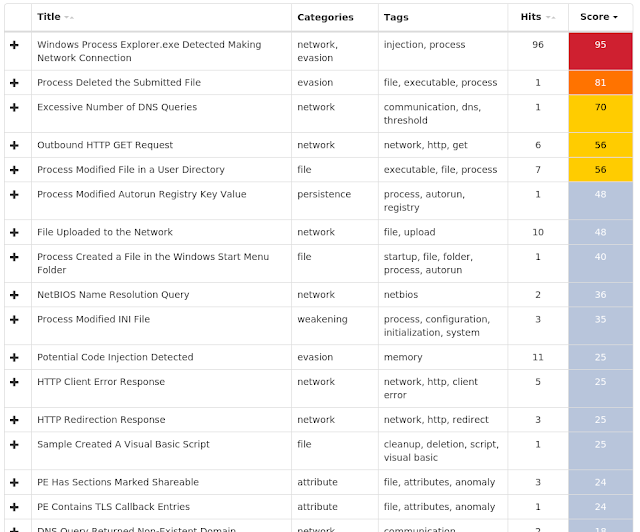Click plus icon beside Outbound HTTP GET Request
The height and width of the screenshot is (532, 640).
(x=15, y=145)
